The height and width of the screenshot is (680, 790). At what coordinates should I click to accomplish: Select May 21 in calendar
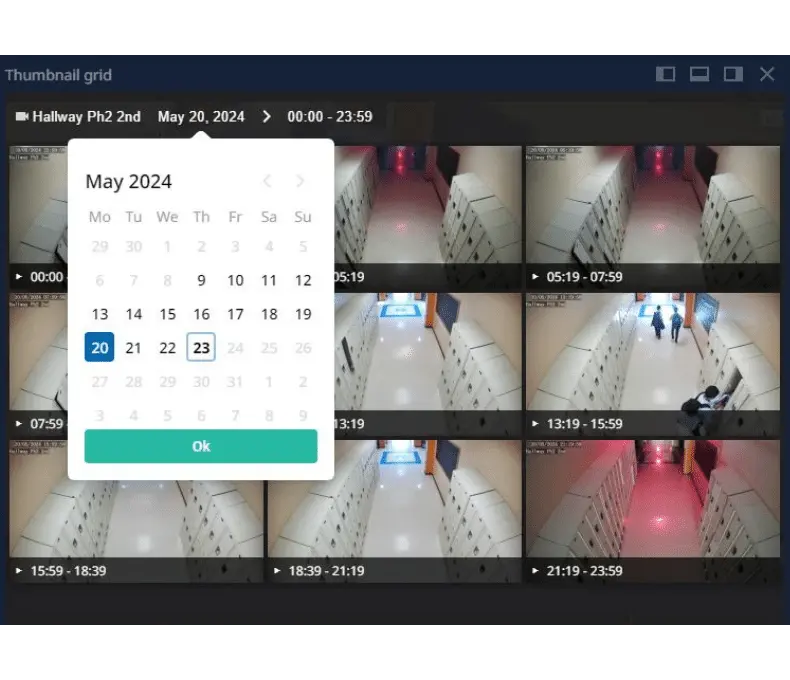click(134, 348)
